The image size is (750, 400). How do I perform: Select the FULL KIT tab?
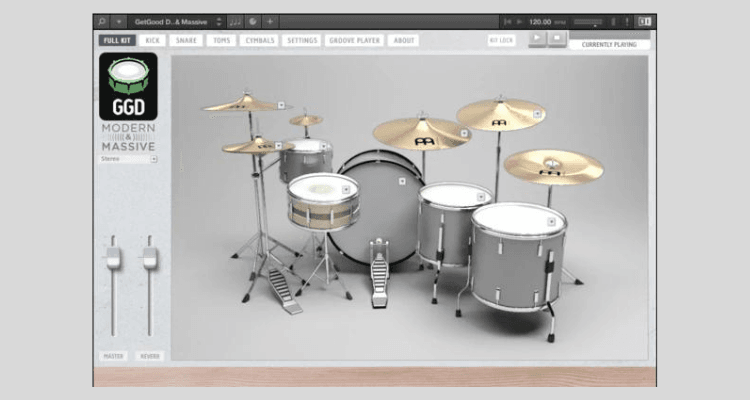click(x=117, y=40)
